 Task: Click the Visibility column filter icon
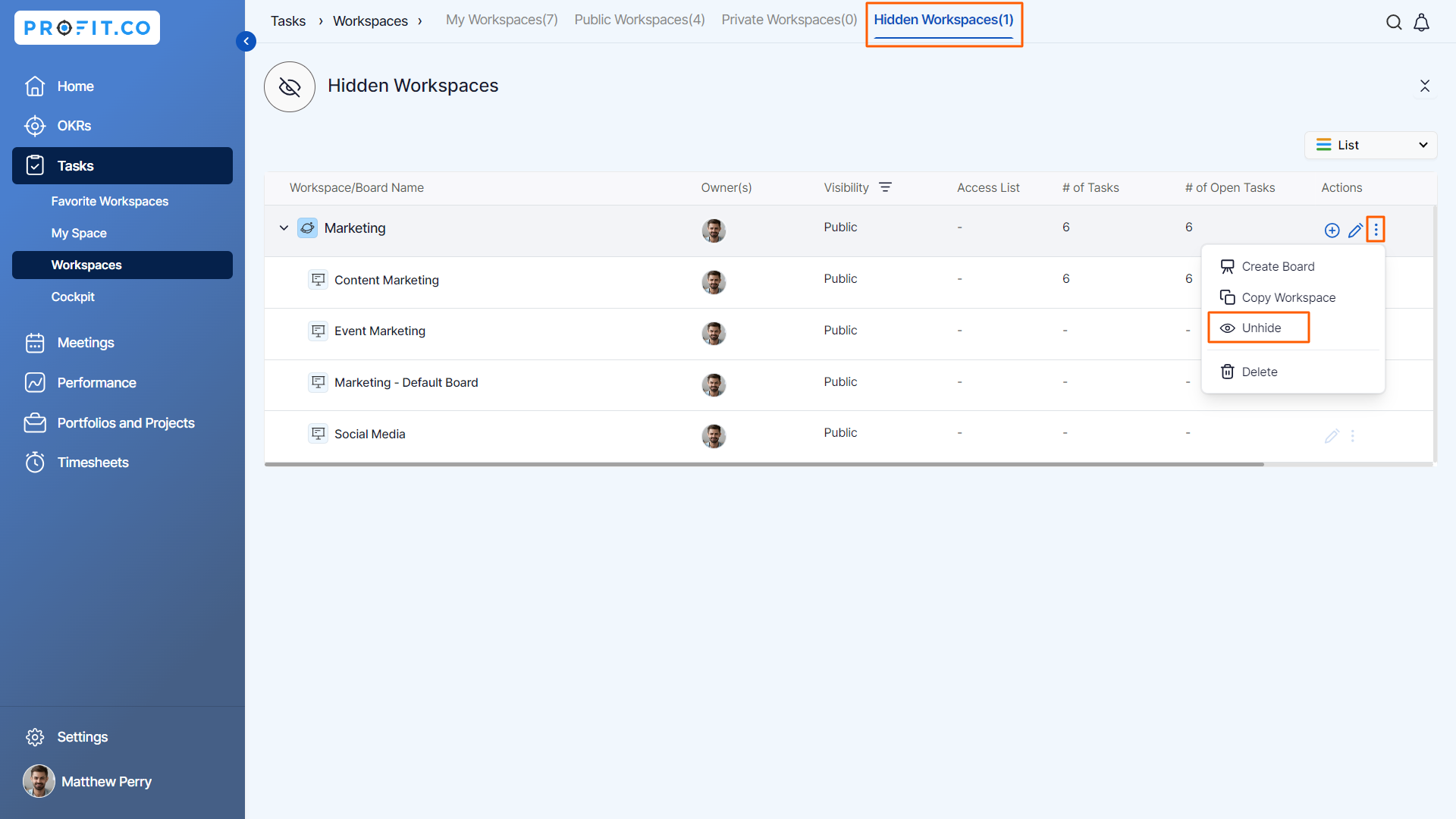(x=885, y=187)
